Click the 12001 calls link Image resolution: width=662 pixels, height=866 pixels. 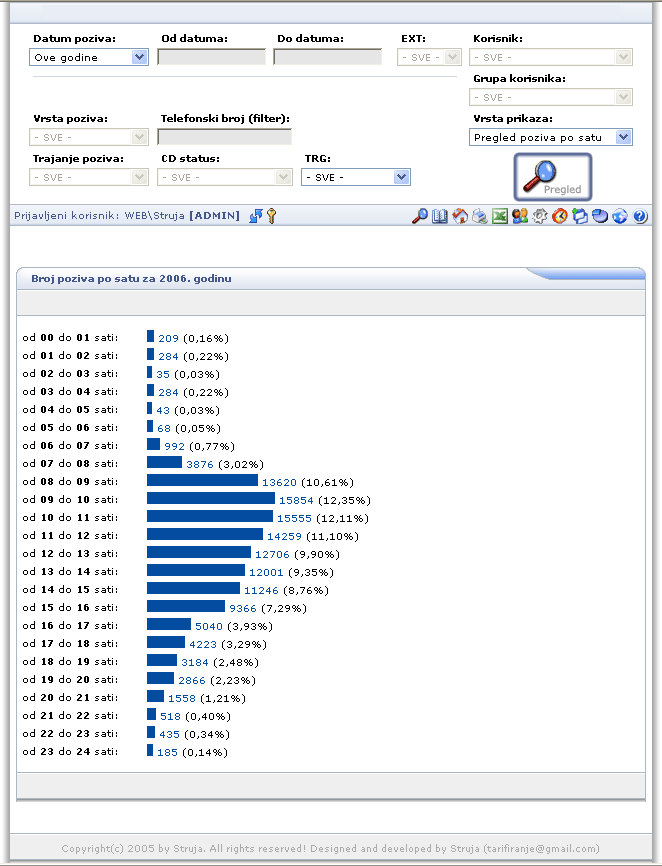point(266,572)
